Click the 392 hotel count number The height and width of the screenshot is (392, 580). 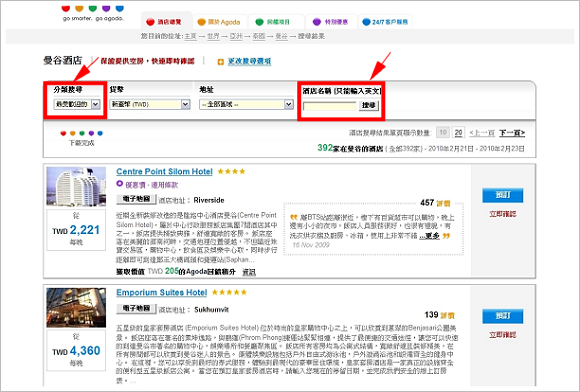pyautogui.click(x=325, y=148)
